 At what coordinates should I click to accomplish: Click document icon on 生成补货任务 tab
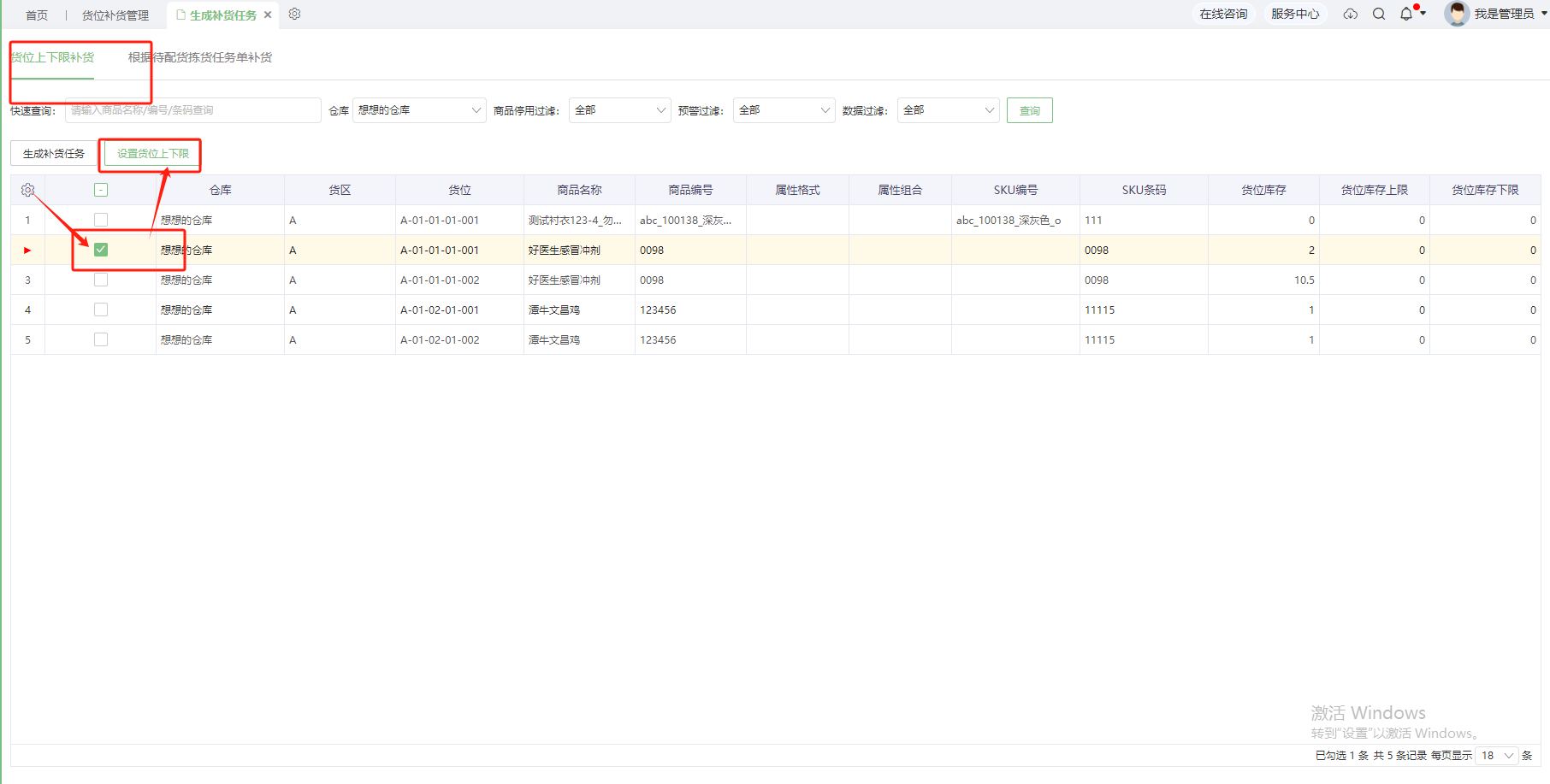(x=180, y=15)
